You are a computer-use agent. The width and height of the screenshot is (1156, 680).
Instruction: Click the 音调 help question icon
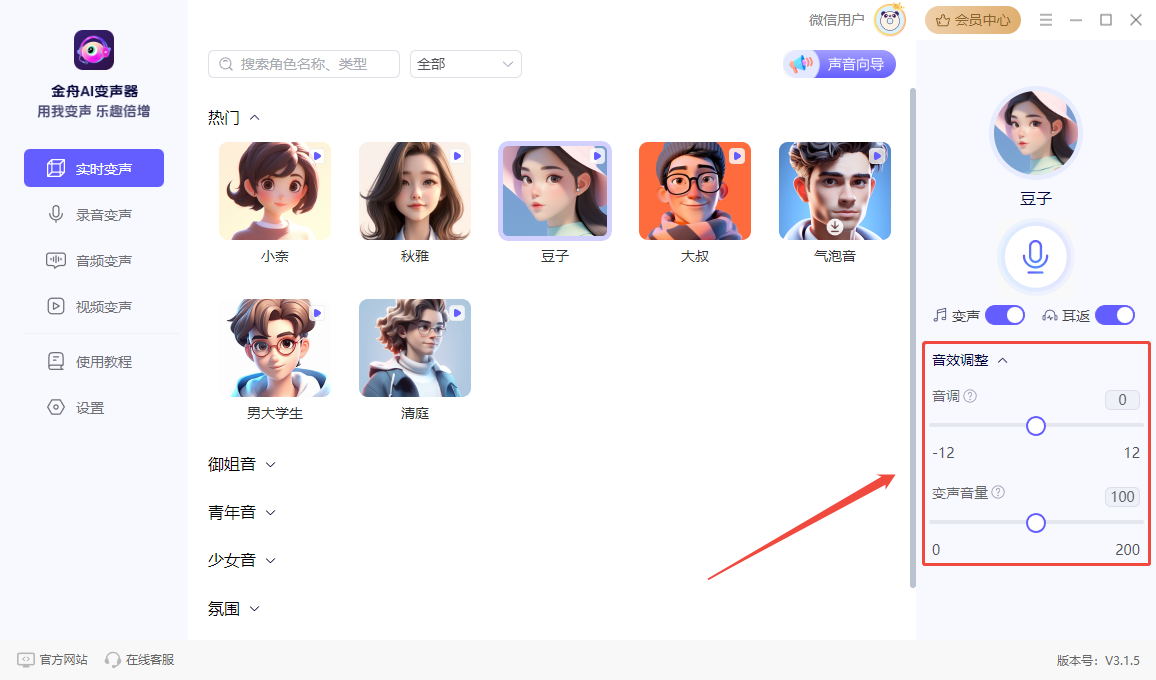(970, 396)
